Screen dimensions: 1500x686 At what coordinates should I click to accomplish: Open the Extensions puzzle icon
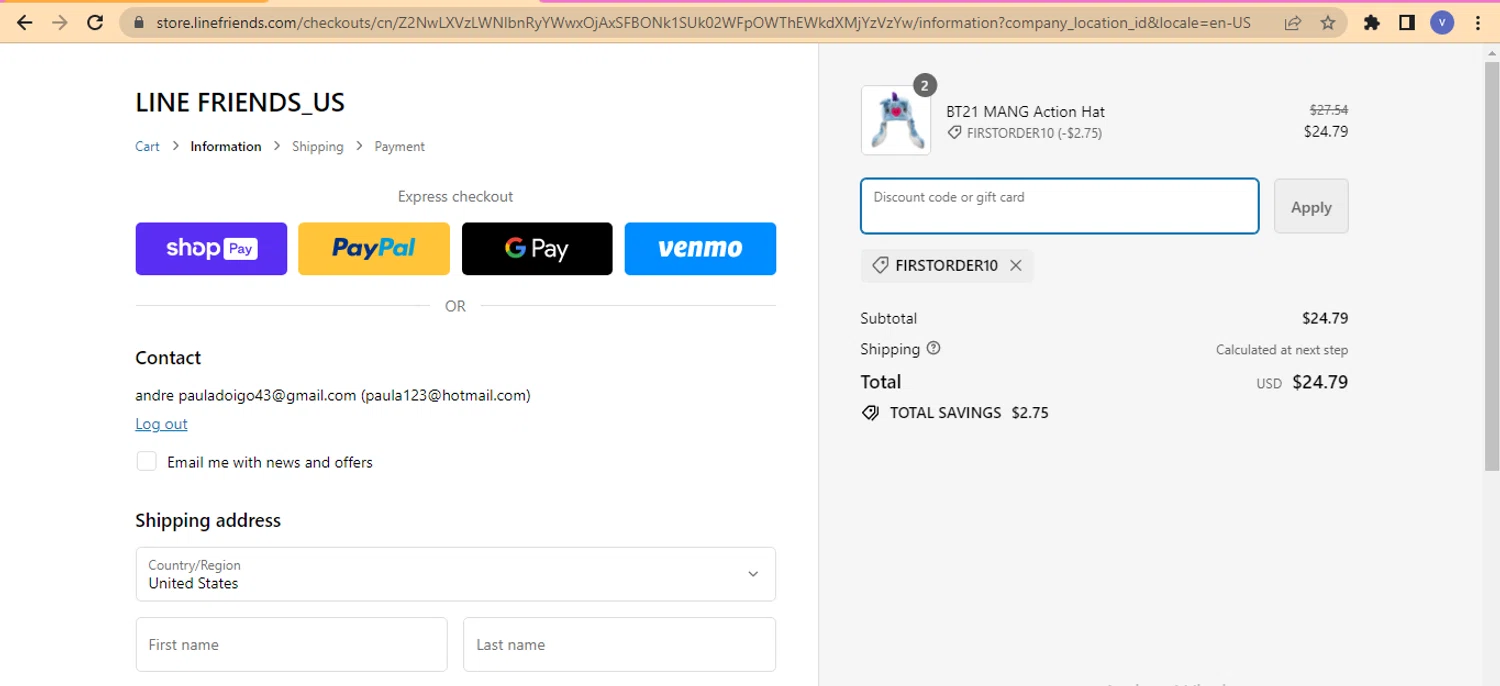coord(1372,23)
